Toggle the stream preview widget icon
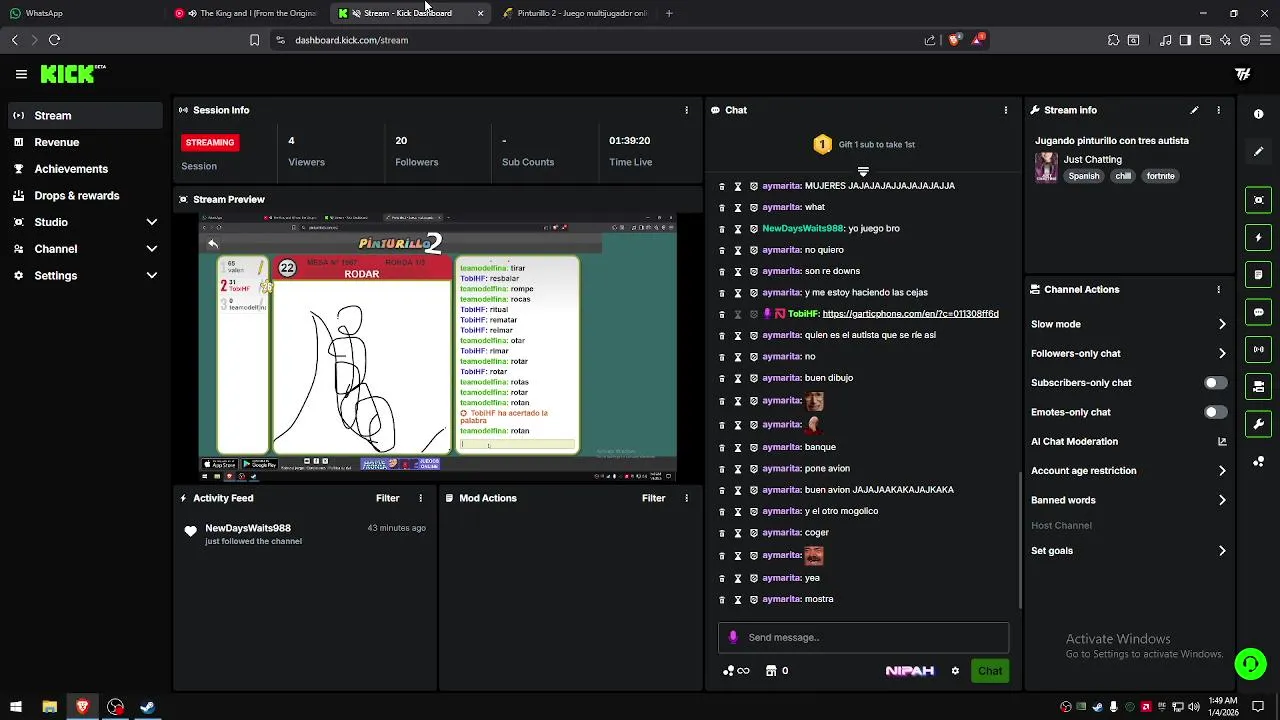This screenshot has height=720, width=1280. (1259, 200)
